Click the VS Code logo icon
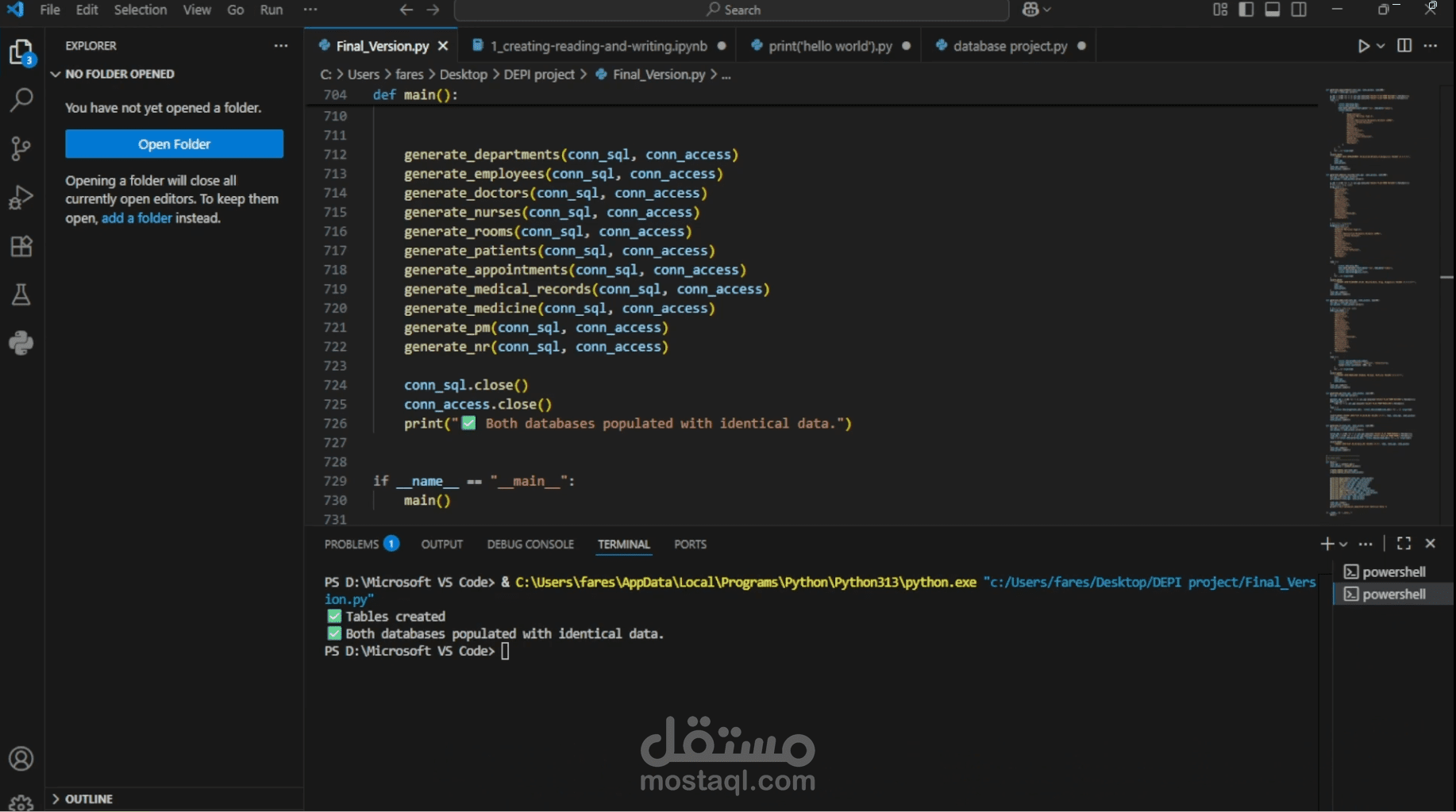1456x812 pixels. point(16,10)
